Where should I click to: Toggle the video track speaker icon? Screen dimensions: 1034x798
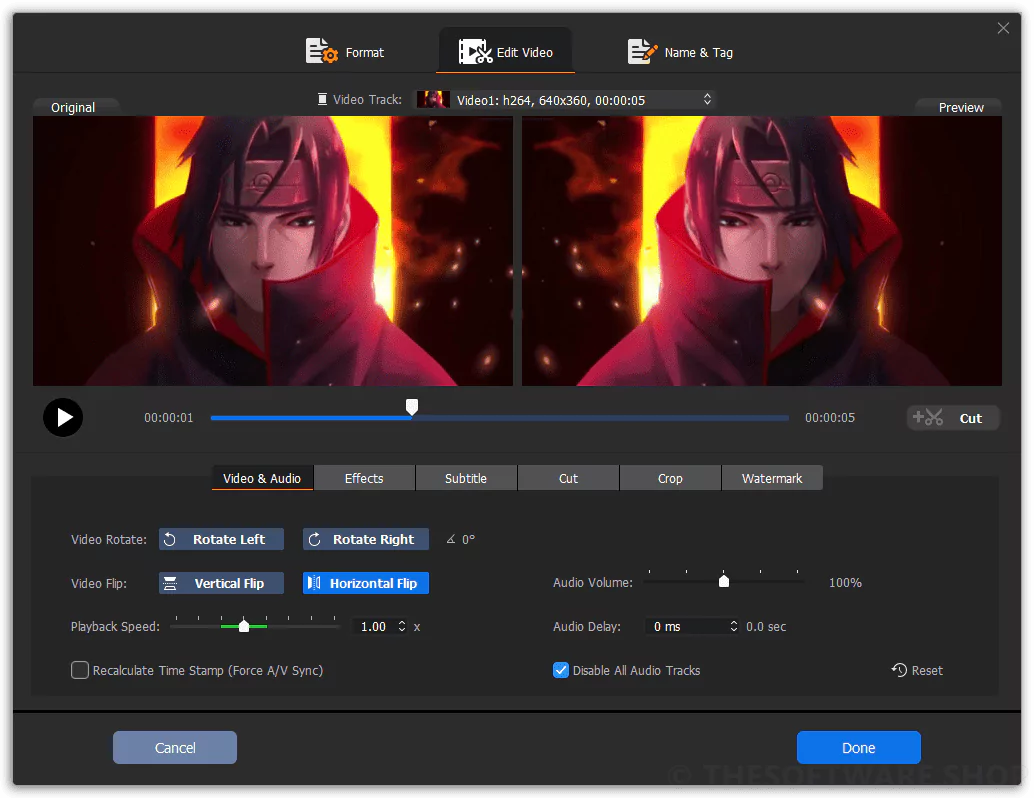(321, 99)
